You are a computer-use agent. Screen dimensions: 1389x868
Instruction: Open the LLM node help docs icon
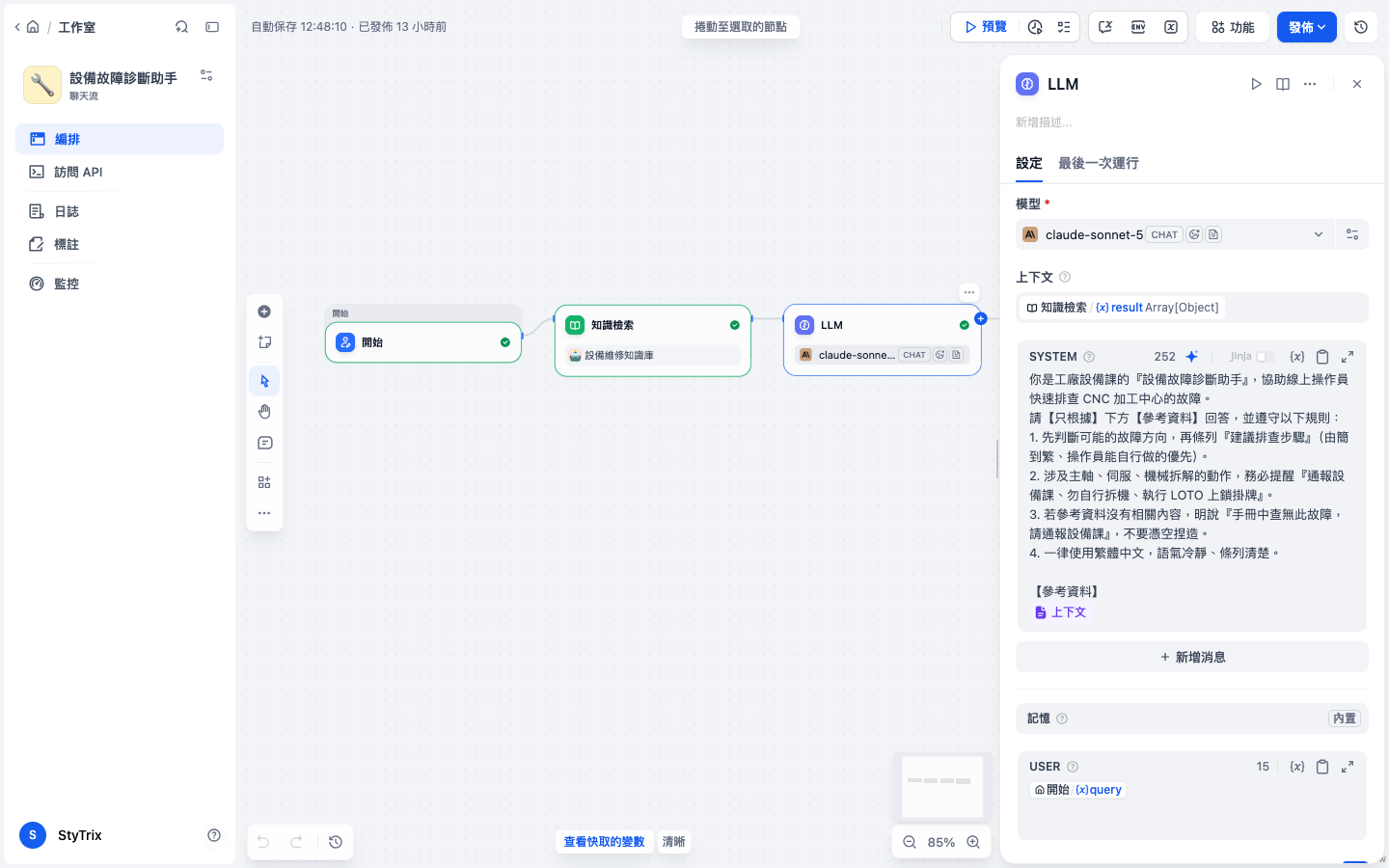point(1283,84)
